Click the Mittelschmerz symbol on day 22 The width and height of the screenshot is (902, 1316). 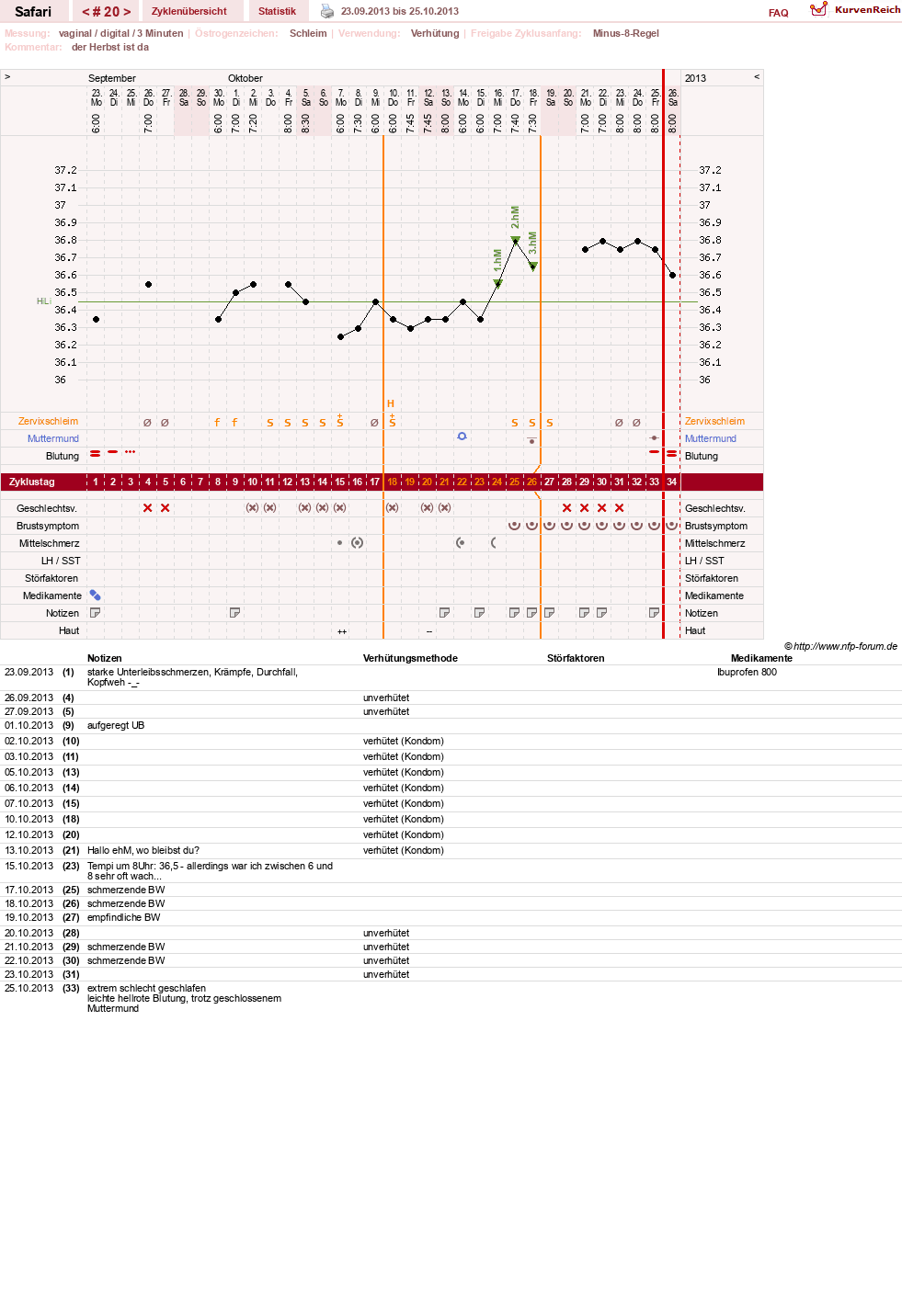(x=461, y=543)
